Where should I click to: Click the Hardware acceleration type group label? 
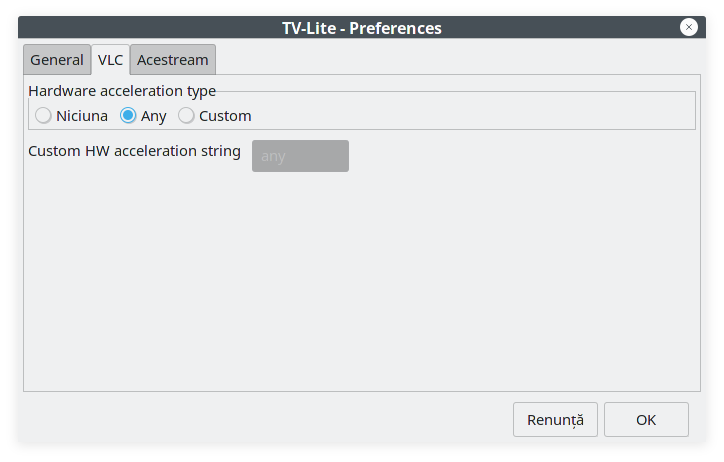(122, 91)
